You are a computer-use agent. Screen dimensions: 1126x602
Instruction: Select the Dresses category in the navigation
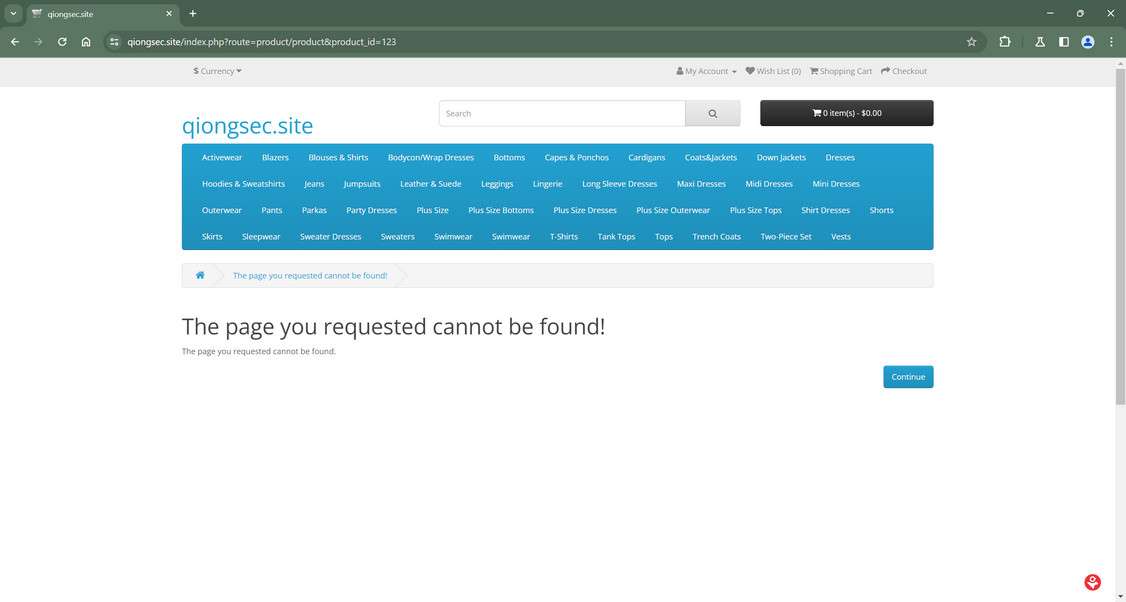click(839, 157)
